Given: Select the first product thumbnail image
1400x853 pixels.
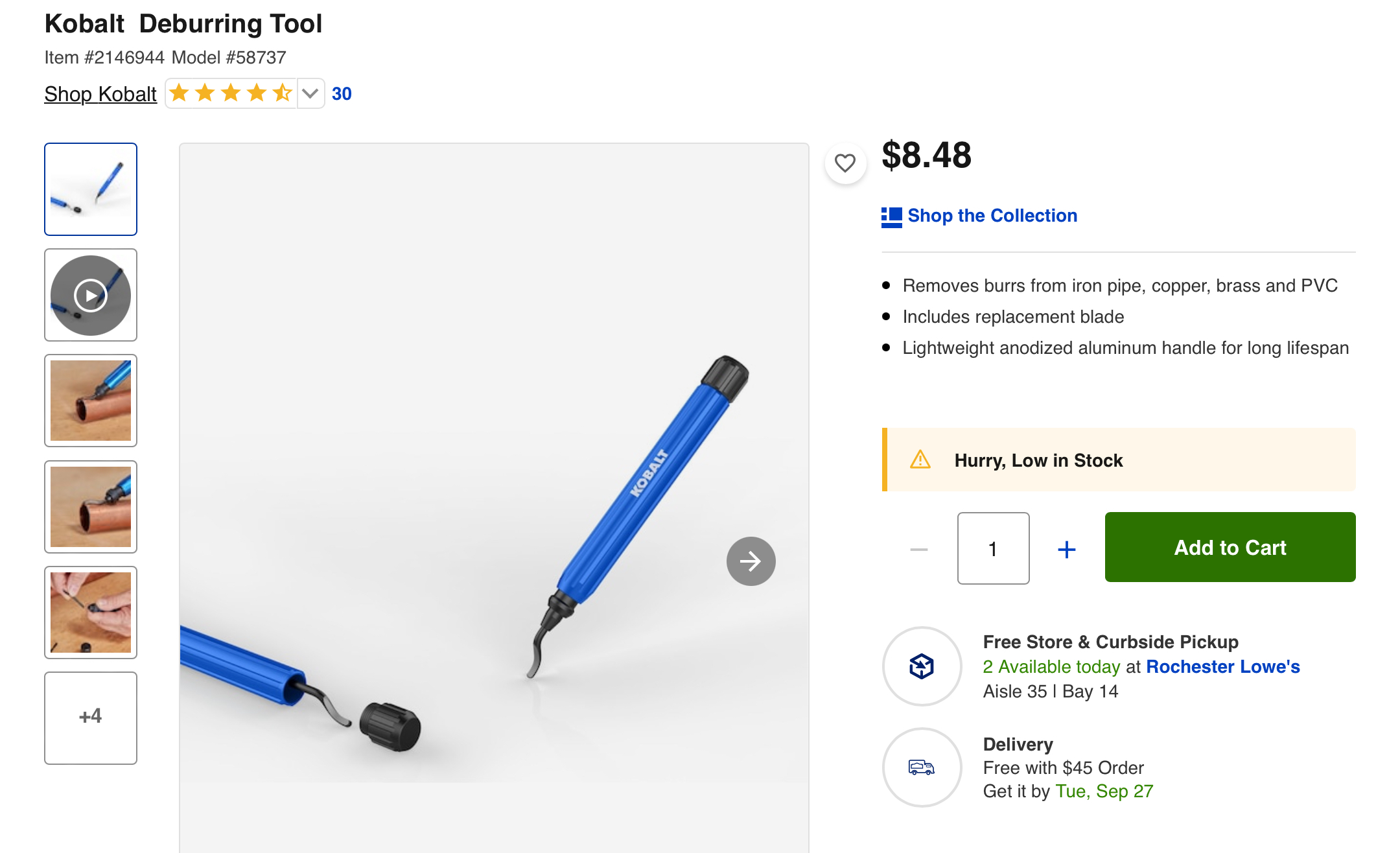Looking at the screenshot, I should coord(91,189).
